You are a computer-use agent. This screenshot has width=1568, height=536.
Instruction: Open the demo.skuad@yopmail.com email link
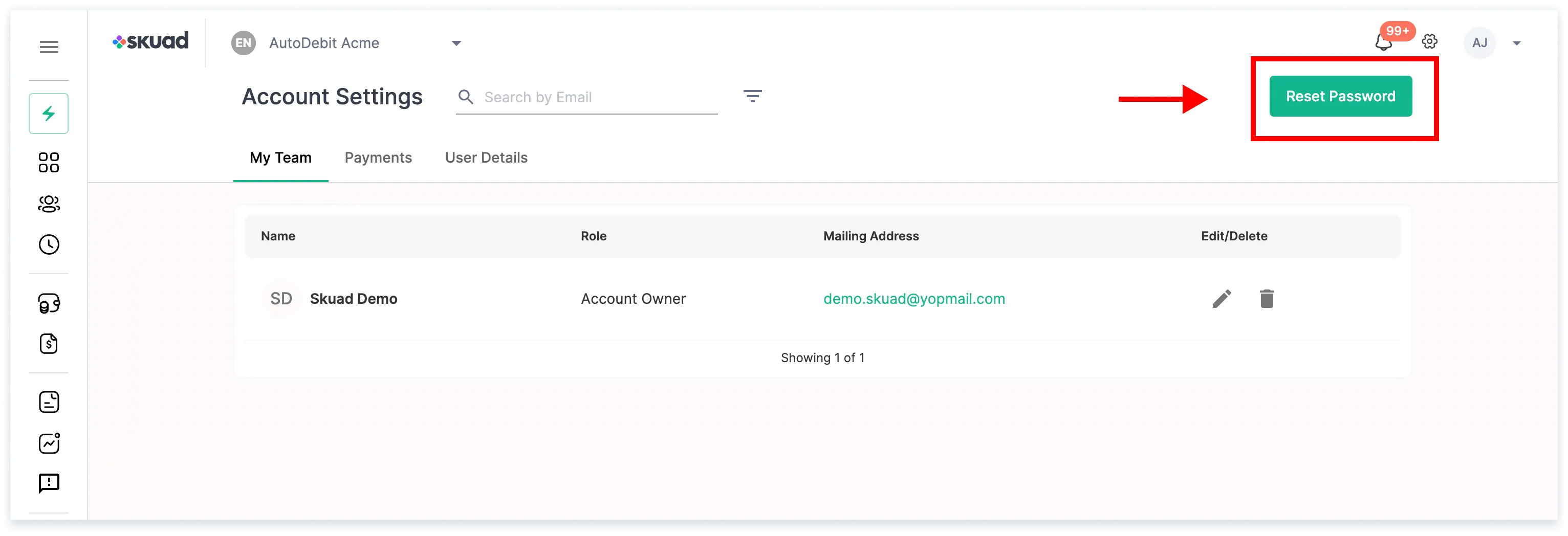pos(914,299)
